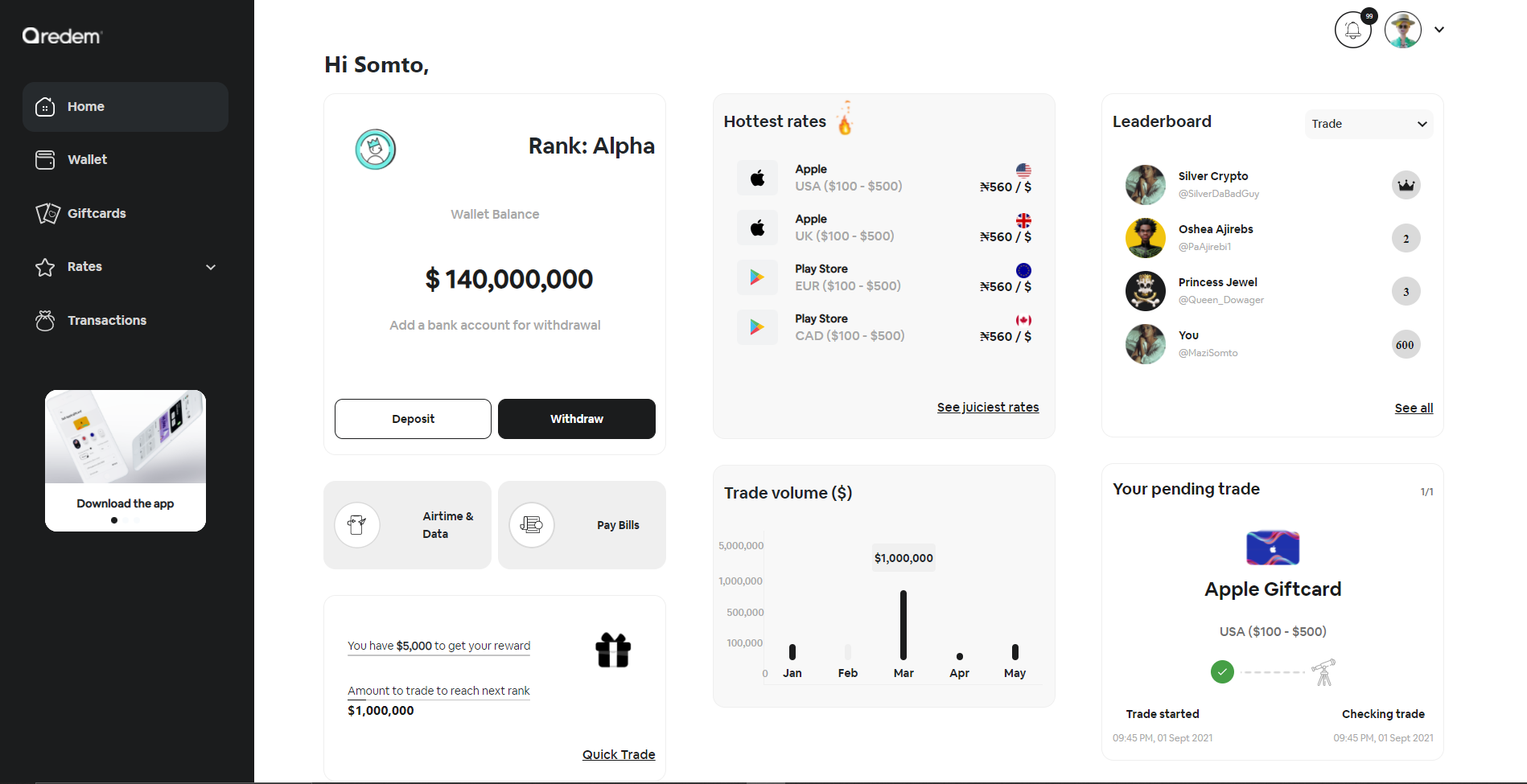Click the rank 600 badge next to You

[1406, 344]
